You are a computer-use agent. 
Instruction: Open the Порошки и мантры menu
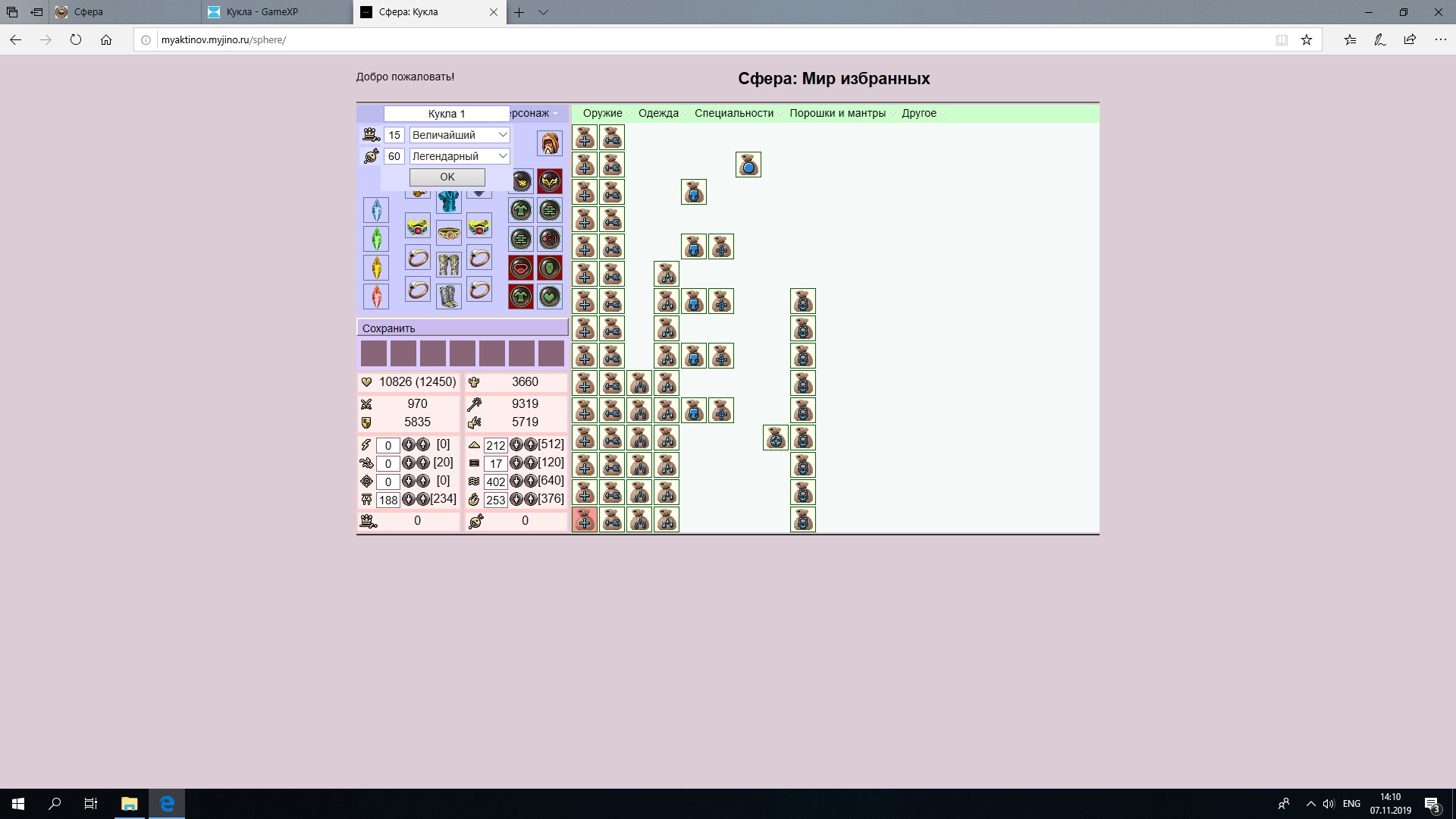pos(837,113)
